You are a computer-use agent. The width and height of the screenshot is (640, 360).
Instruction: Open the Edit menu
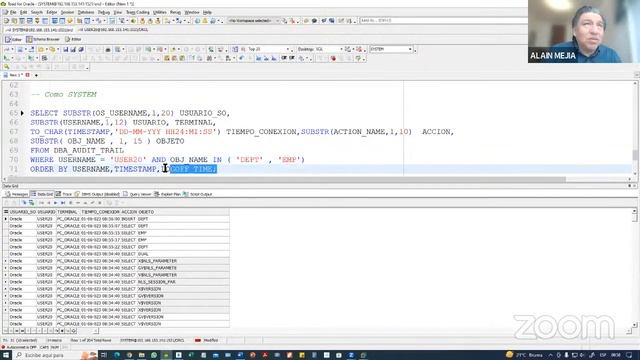point(23,13)
